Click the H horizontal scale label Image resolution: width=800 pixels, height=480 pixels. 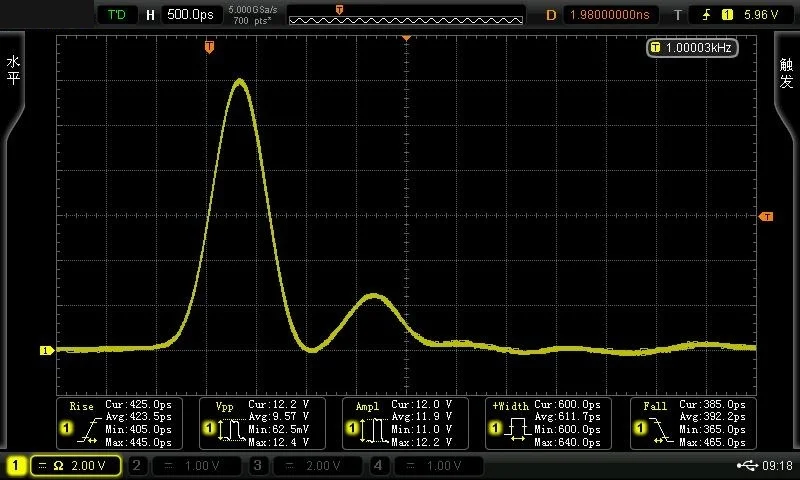[150, 15]
